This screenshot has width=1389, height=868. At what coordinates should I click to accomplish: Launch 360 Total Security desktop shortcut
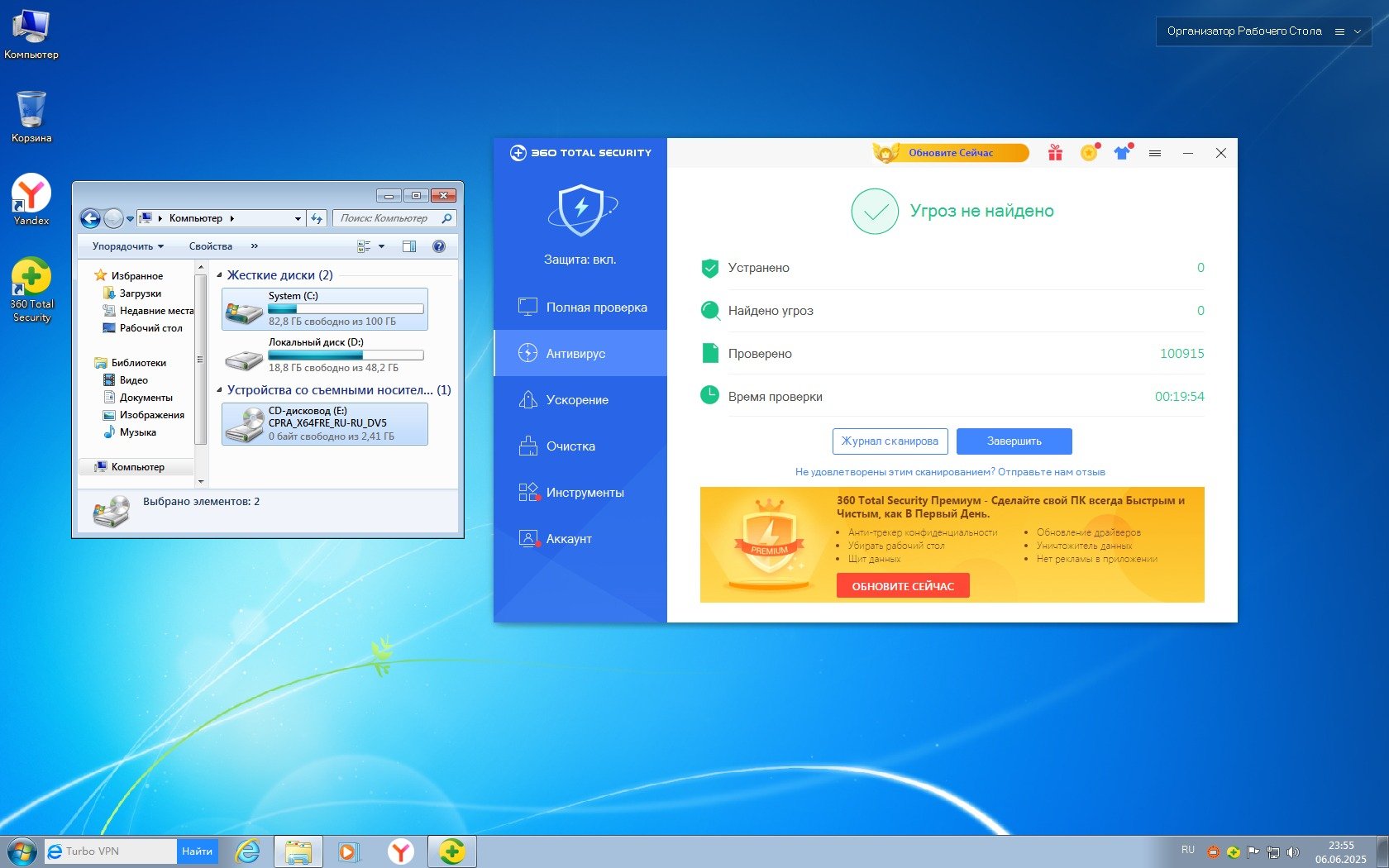[x=31, y=290]
